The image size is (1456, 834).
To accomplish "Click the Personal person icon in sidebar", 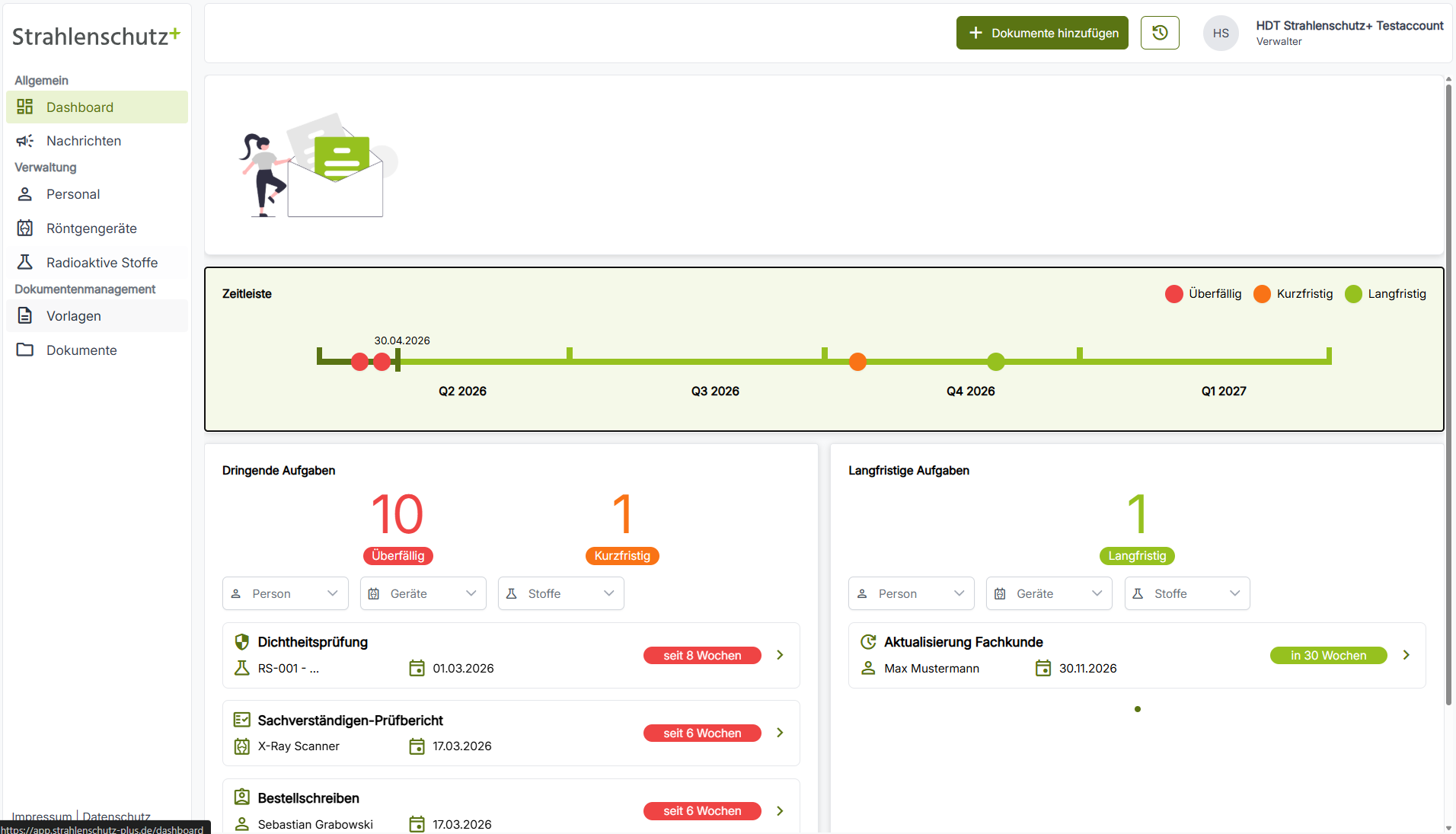I will coord(25,194).
